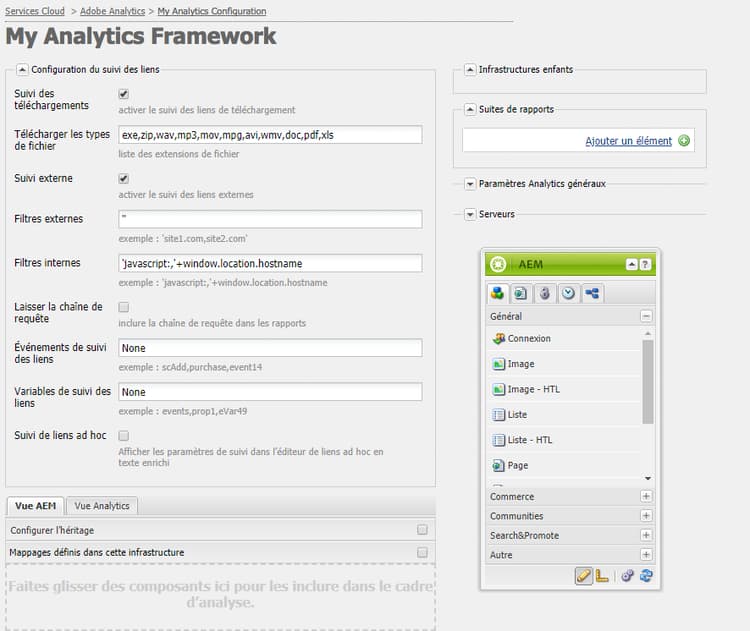Click the Filtres externes input field
This screenshot has height=631, width=750.
(270, 219)
